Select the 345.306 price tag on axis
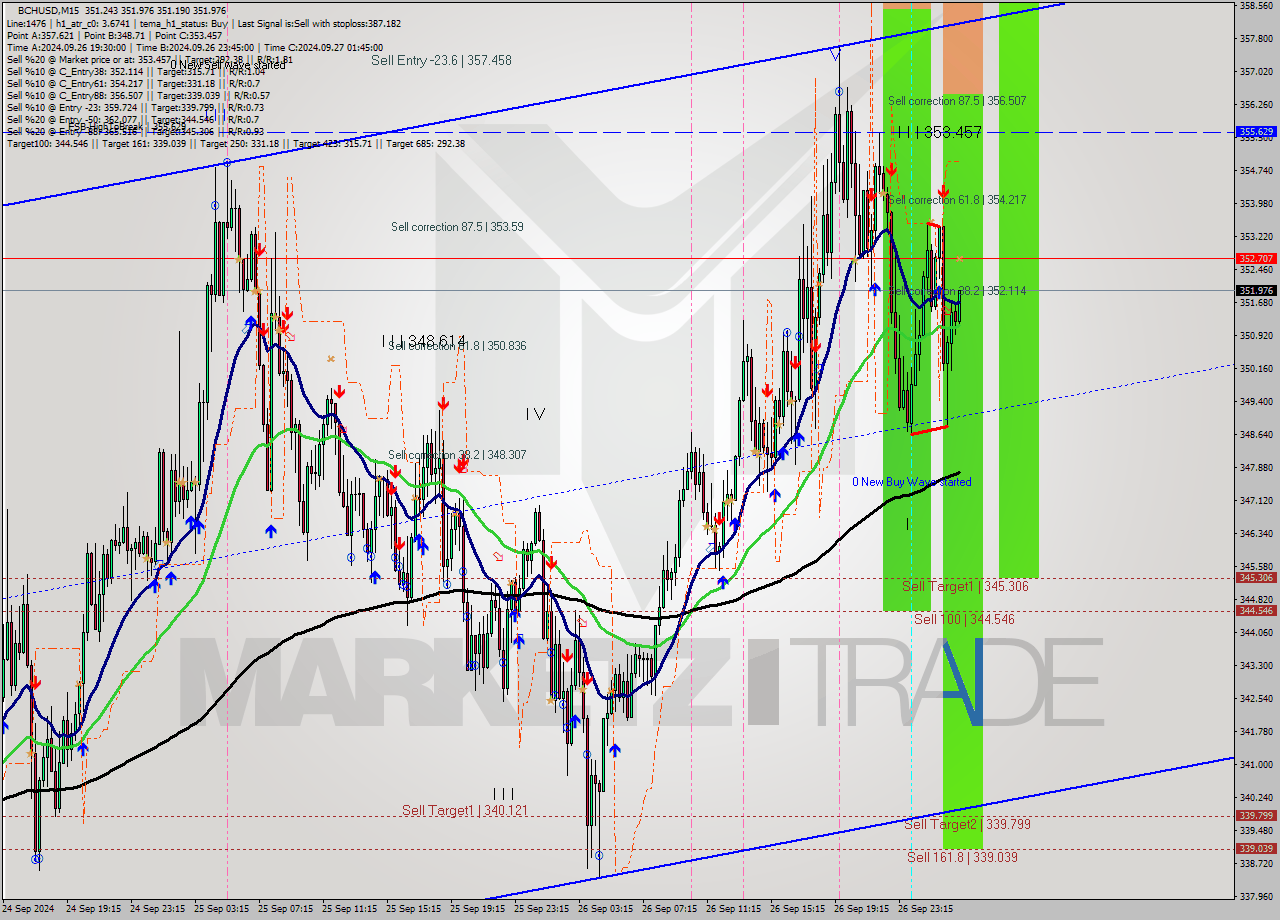Screen dimensions: 1280x920 1256,578
